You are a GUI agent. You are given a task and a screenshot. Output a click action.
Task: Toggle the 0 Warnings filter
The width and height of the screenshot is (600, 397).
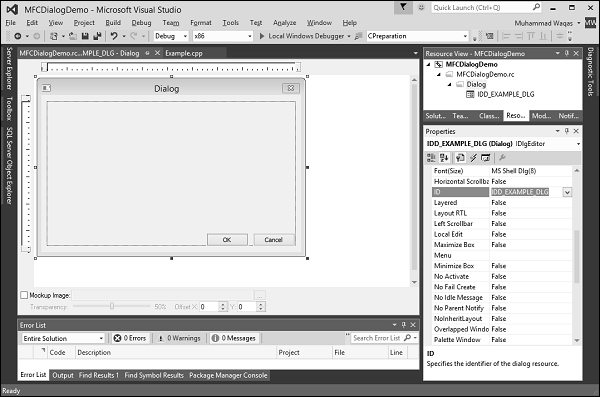click(179, 338)
